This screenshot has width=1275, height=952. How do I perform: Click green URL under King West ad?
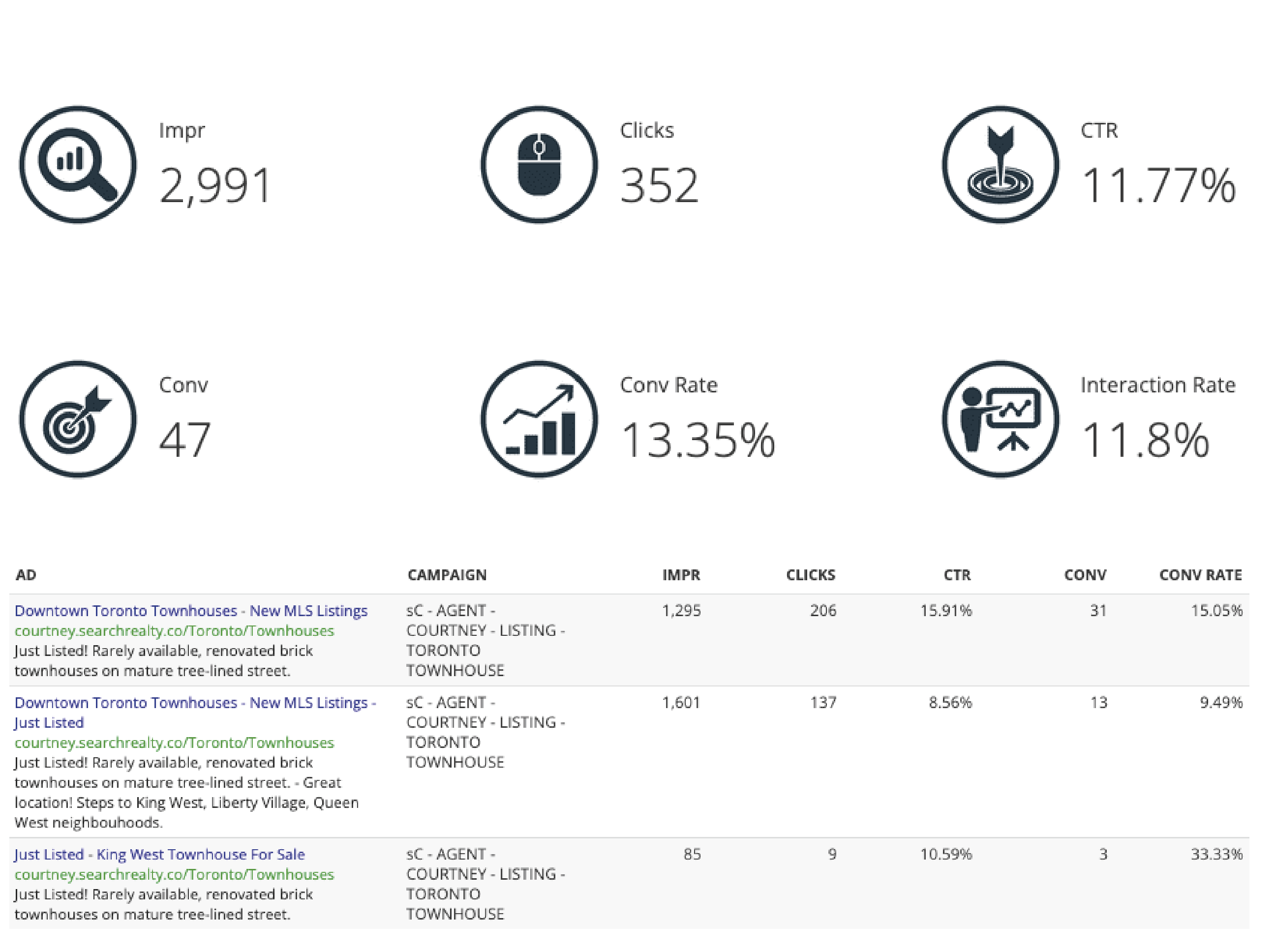[174, 874]
